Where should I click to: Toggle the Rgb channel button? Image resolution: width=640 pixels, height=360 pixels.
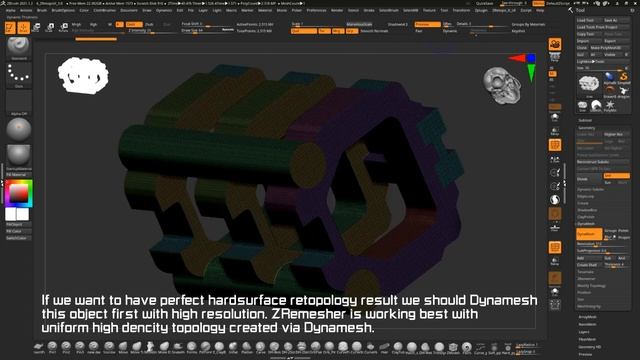pos(93,24)
